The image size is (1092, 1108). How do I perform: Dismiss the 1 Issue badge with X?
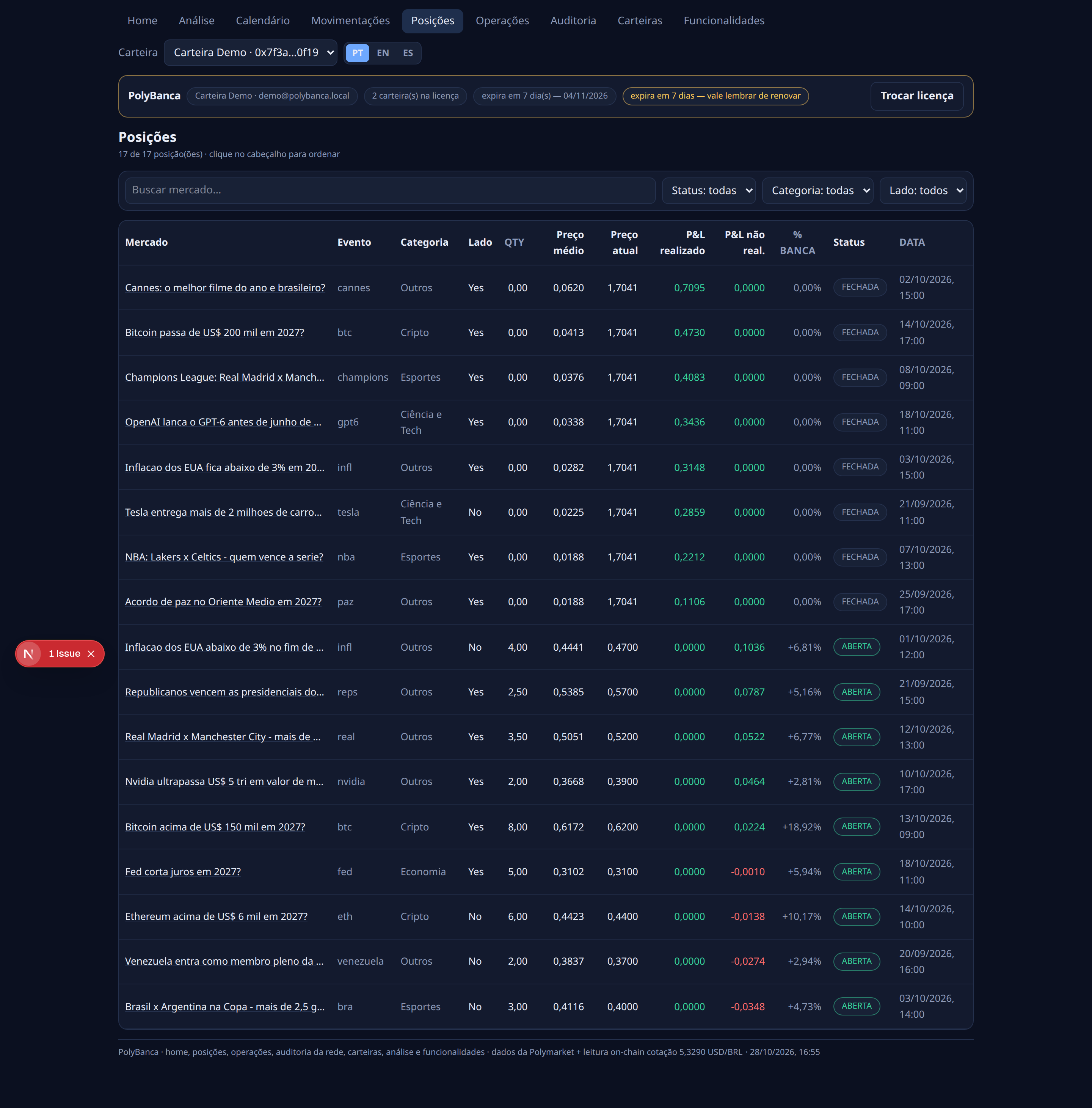click(x=91, y=654)
